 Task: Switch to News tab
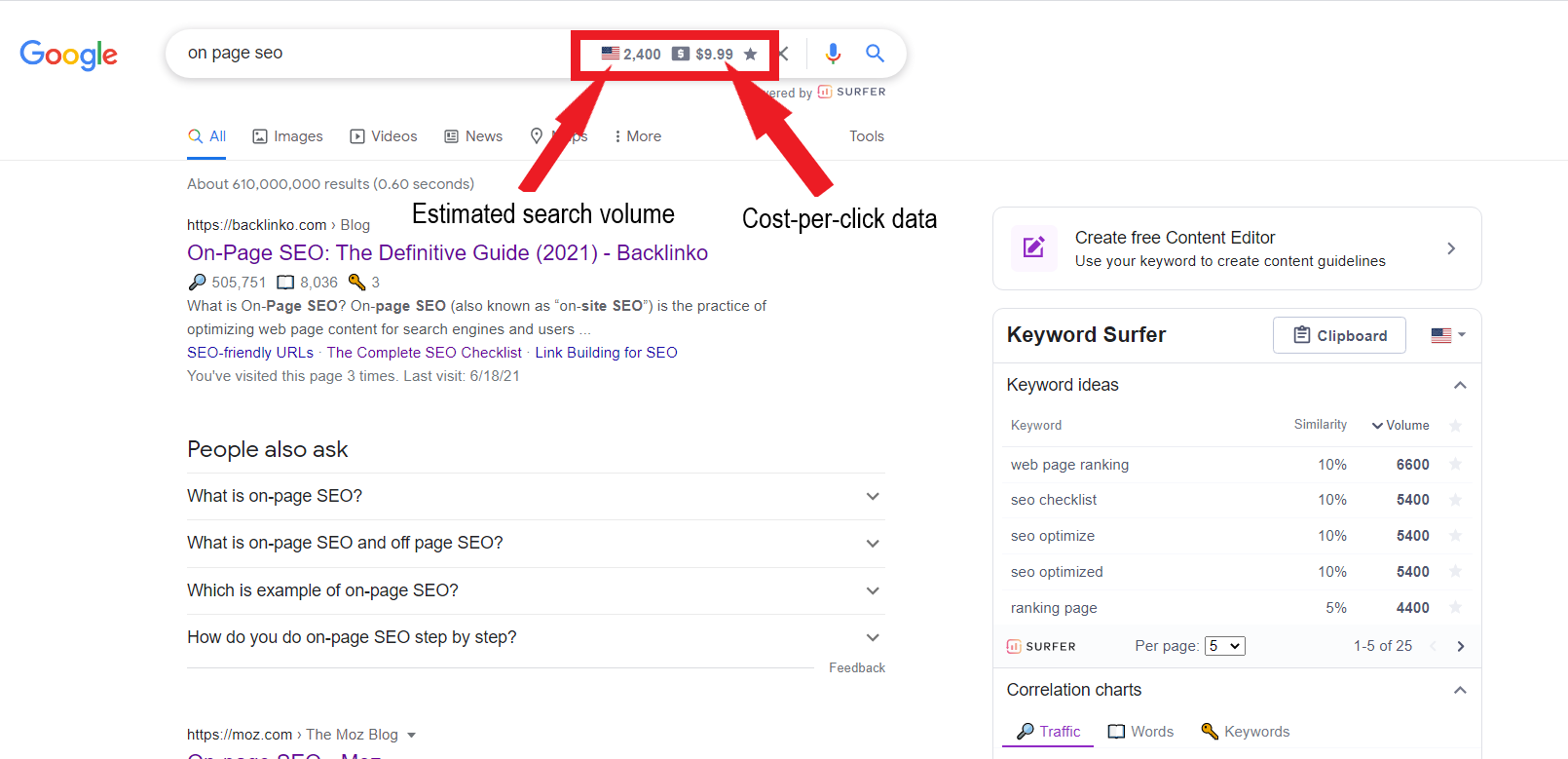pos(473,136)
